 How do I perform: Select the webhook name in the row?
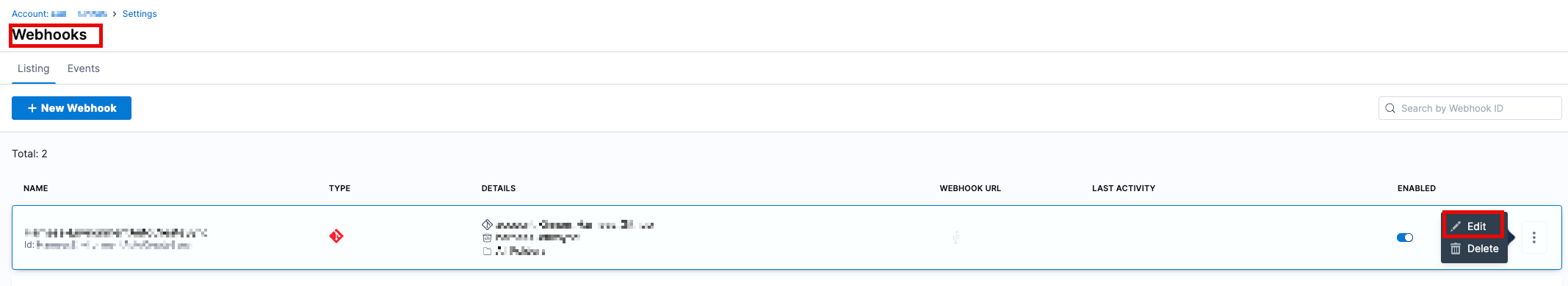(116, 232)
